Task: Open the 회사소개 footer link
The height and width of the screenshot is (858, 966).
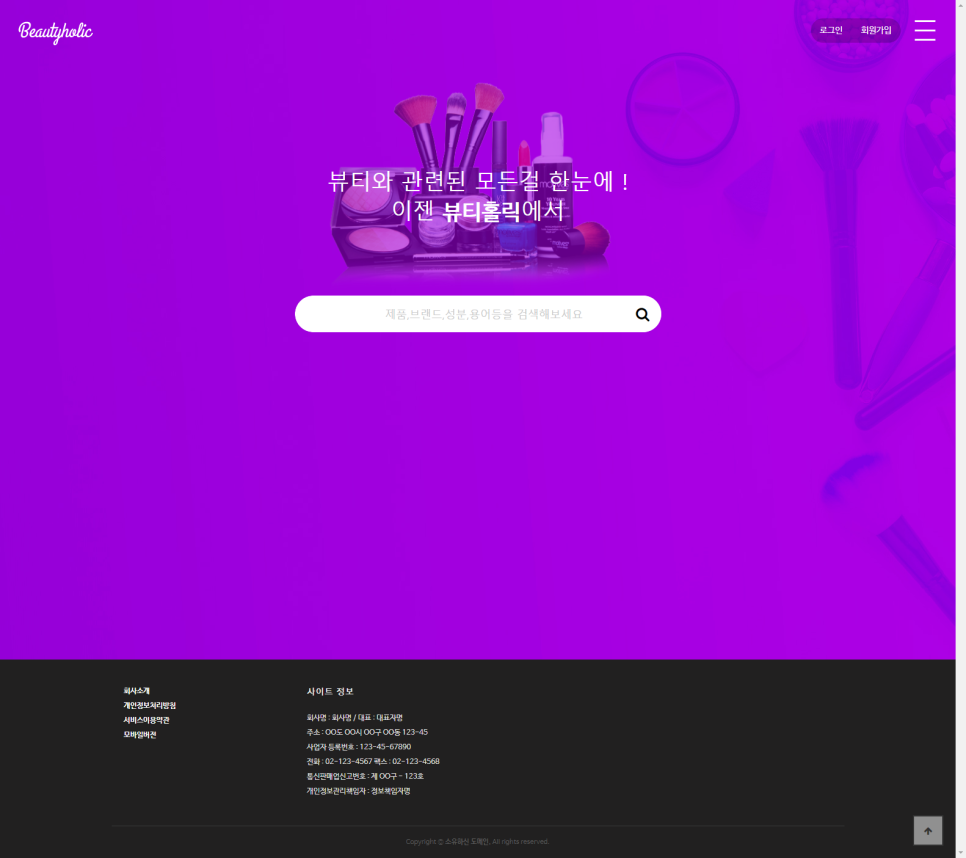Action: 137,691
